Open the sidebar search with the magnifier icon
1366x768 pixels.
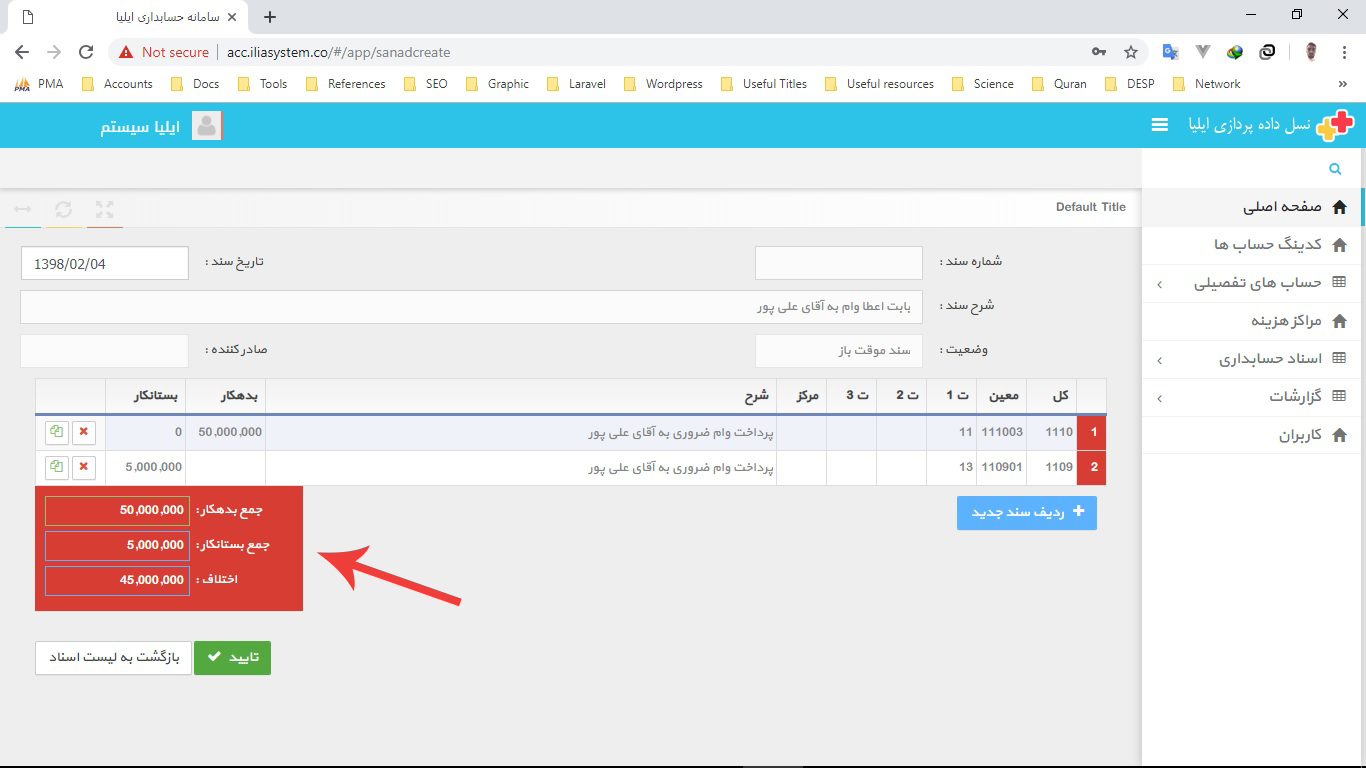[1335, 168]
